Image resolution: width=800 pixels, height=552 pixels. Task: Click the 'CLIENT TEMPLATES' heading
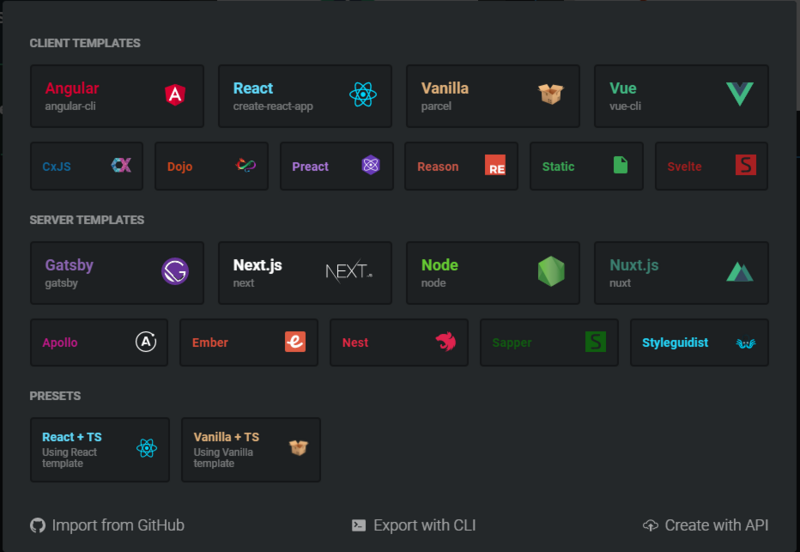click(x=85, y=43)
